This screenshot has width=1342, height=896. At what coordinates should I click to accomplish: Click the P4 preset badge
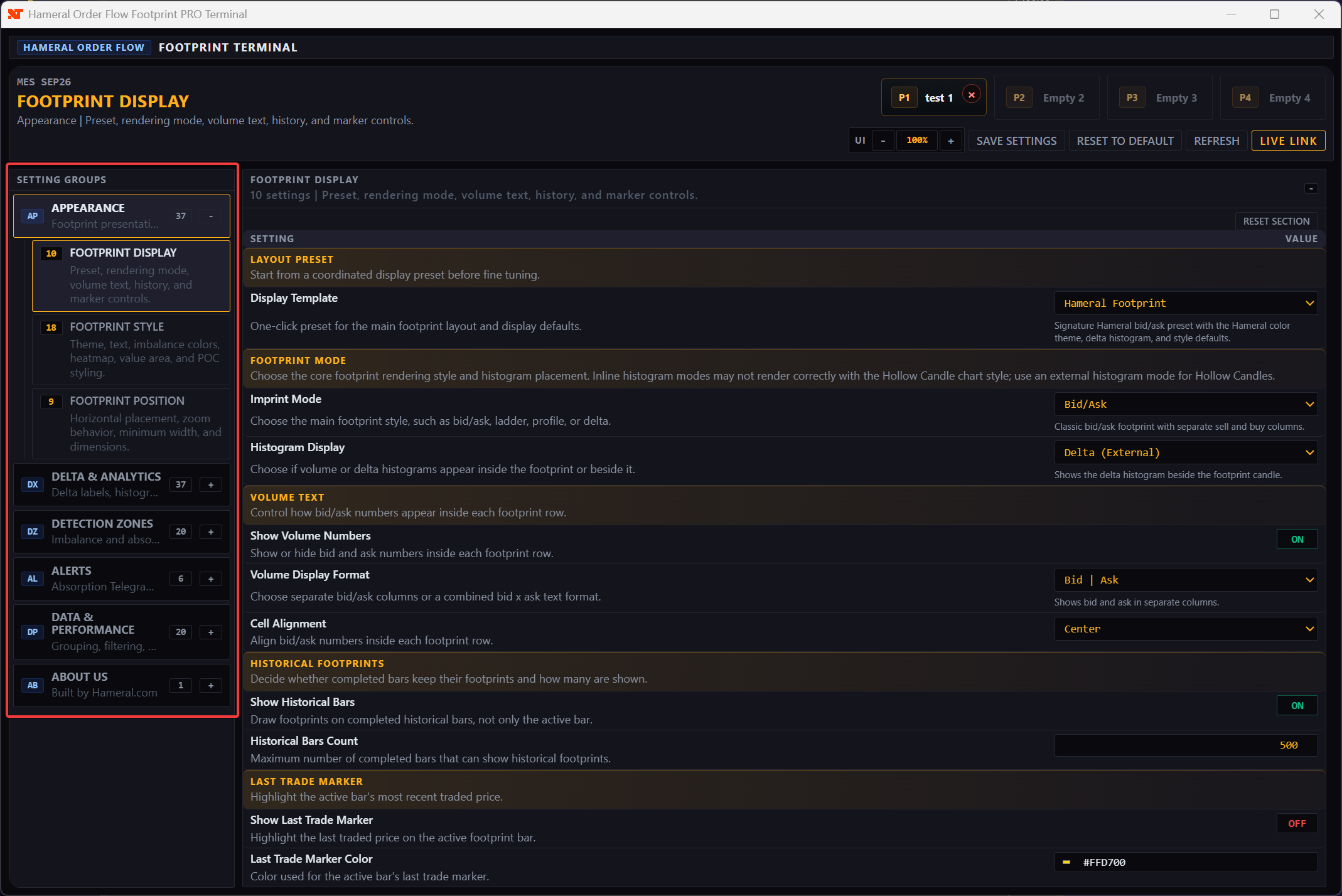(x=1245, y=97)
